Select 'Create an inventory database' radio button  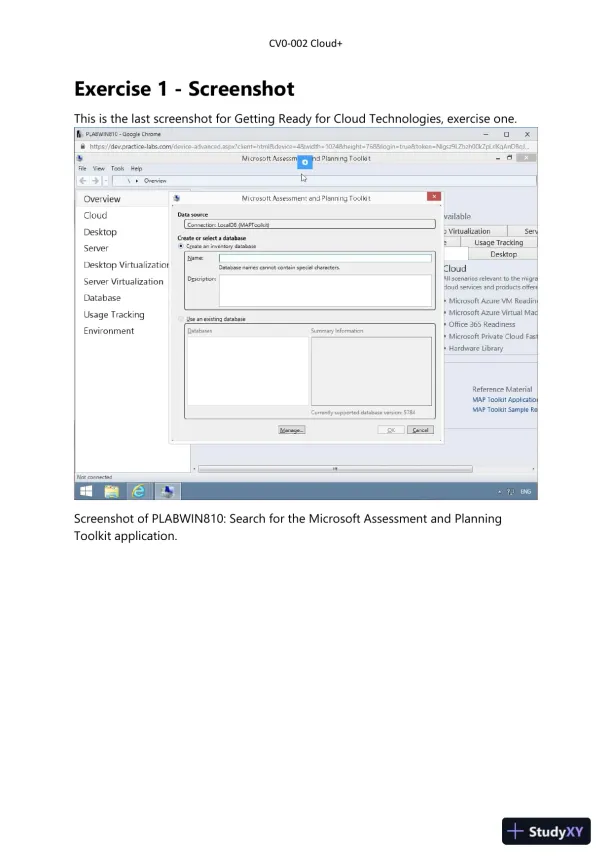pyautogui.click(x=181, y=245)
